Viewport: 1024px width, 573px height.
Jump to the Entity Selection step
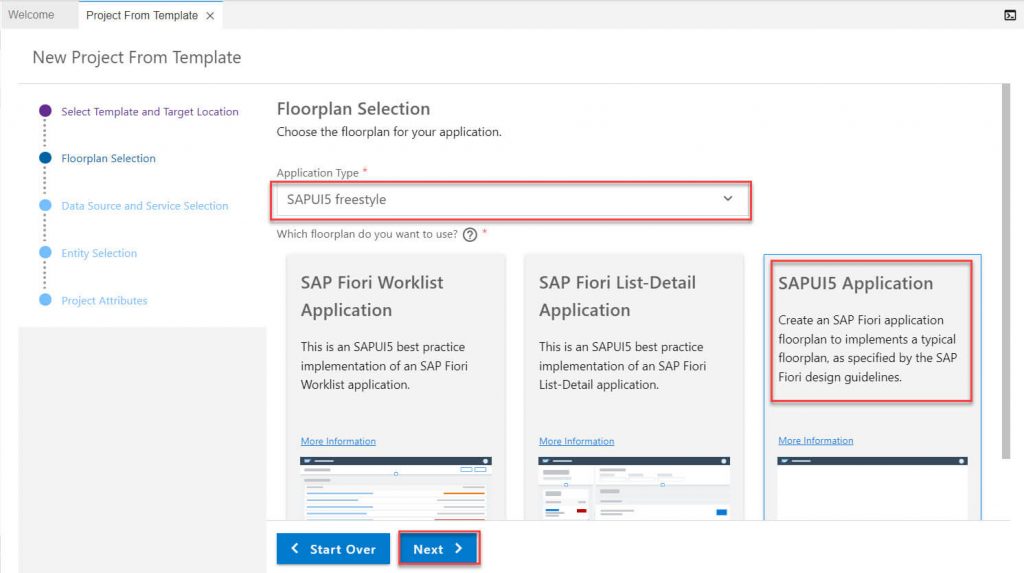(99, 253)
